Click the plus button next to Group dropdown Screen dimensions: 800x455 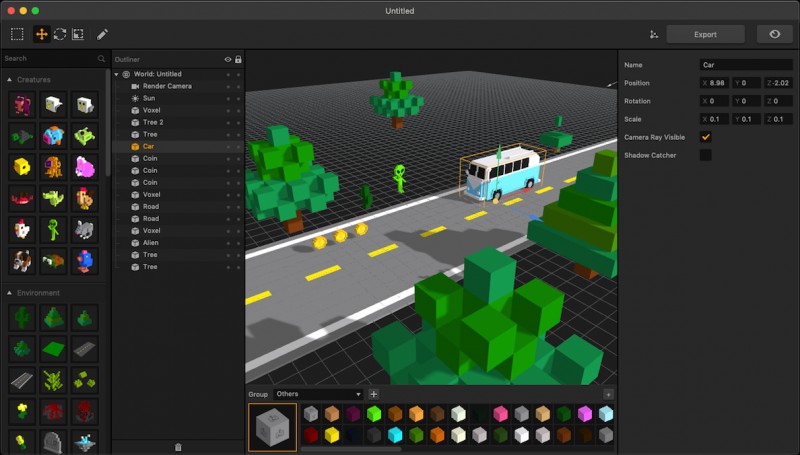374,394
